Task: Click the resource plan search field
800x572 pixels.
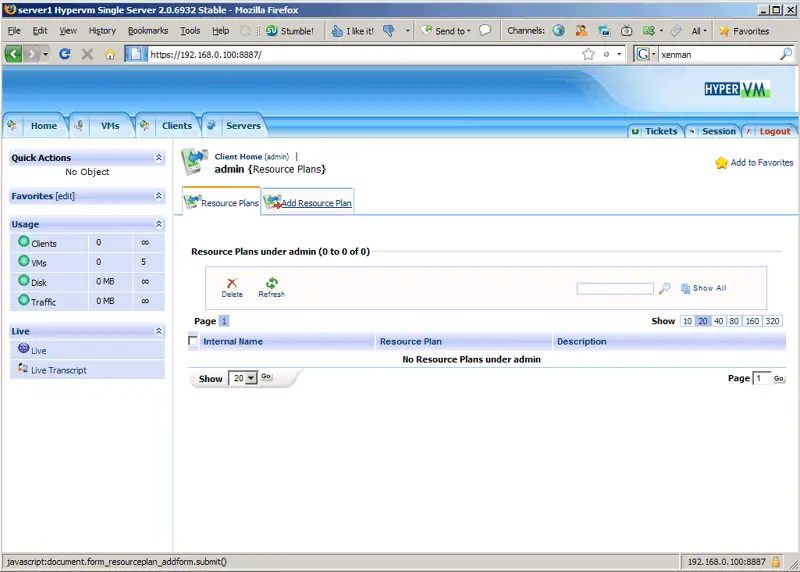Action: pyautogui.click(x=614, y=288)
